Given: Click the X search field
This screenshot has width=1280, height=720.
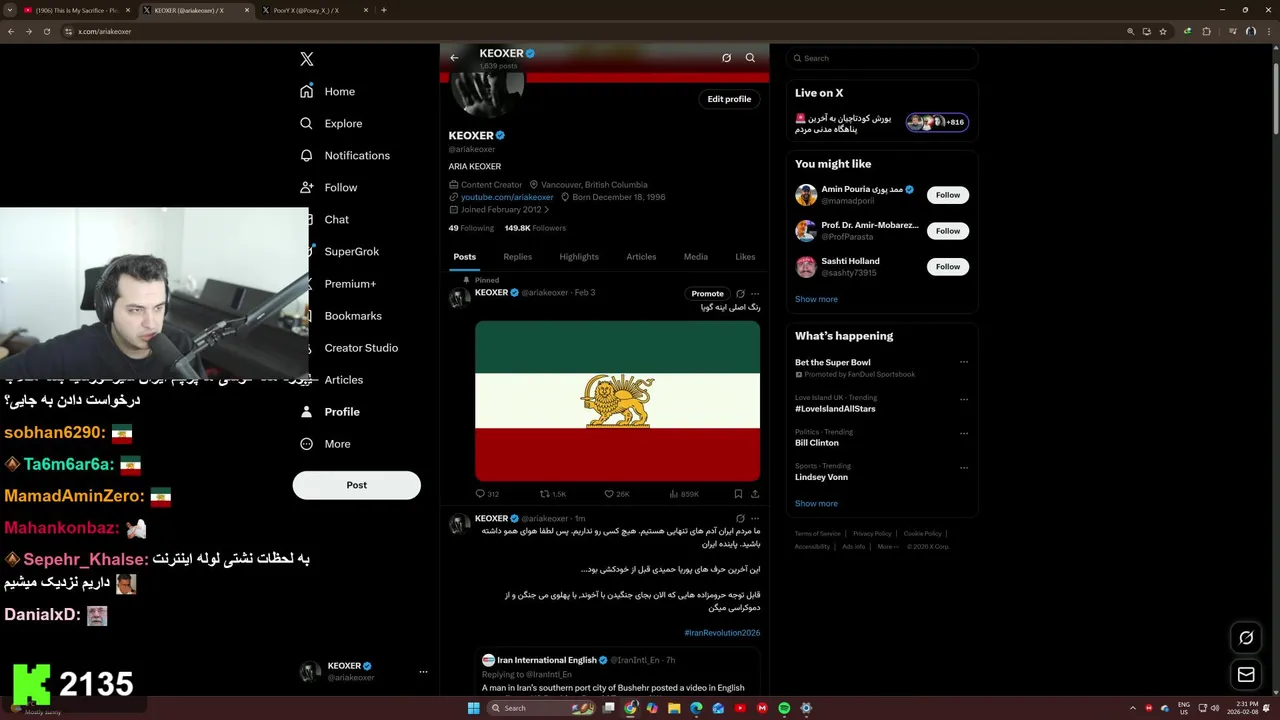Looking at the screenshot, I should (x=881, y=58).
